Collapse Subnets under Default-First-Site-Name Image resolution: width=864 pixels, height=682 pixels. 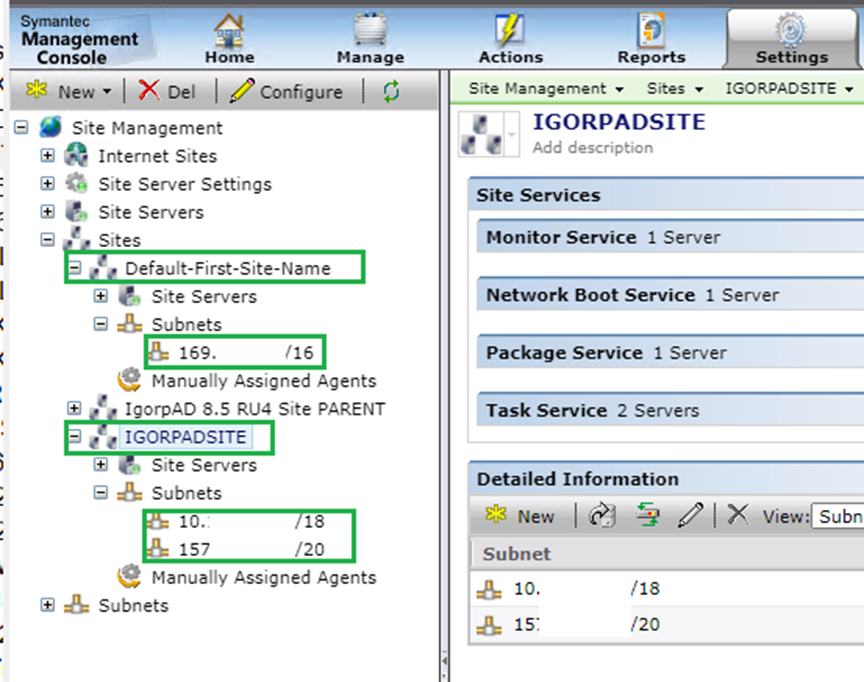tap(100, 324)
